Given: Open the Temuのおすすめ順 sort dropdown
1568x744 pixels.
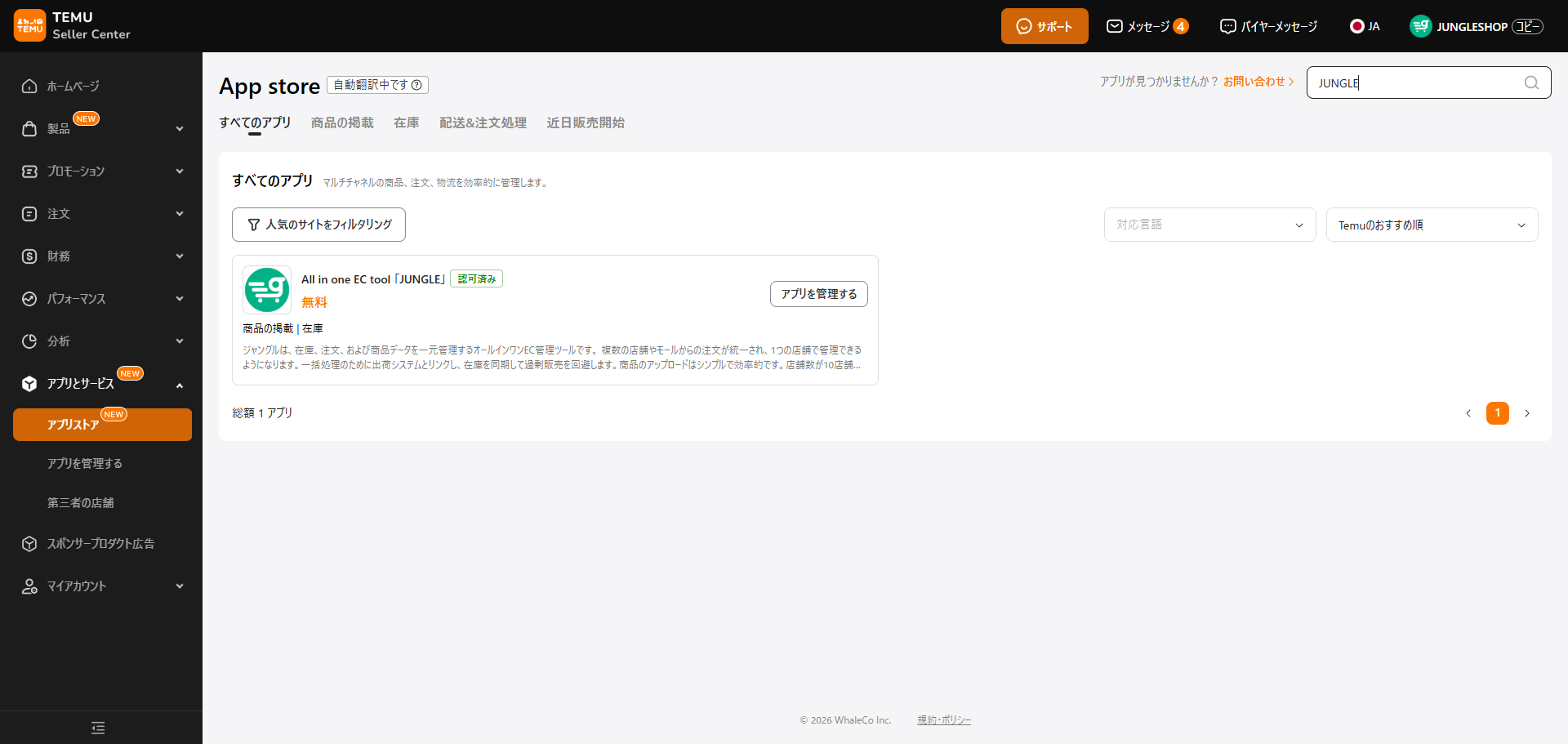Looking at the screenshot, I should 1432,225.
